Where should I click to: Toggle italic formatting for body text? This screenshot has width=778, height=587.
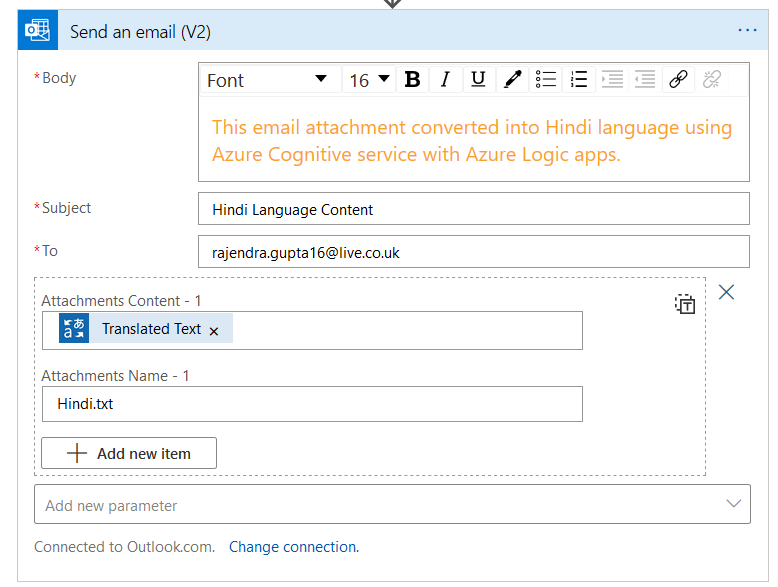[x=445, y=80]
